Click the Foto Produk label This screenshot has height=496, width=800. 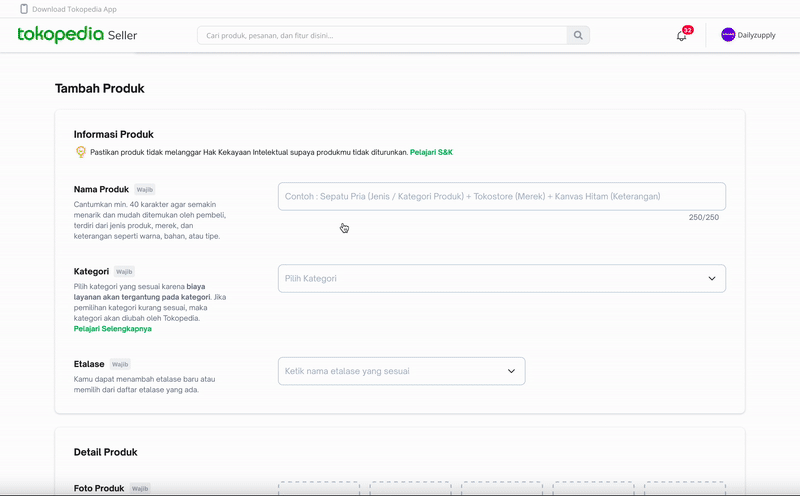point(99,488)
